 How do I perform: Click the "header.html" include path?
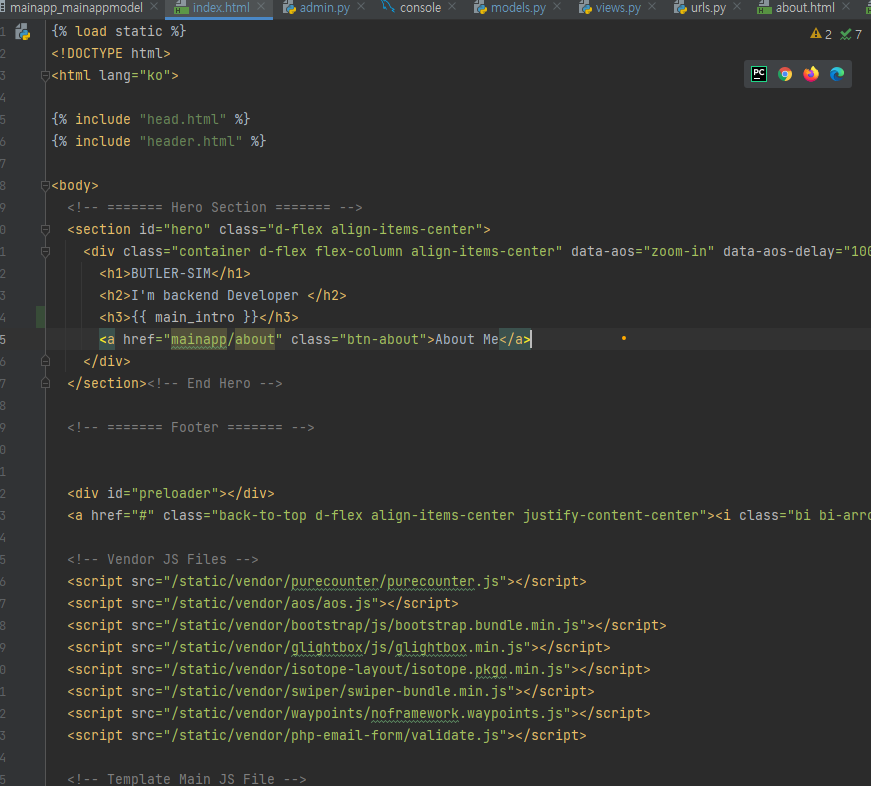pos(191,141)
